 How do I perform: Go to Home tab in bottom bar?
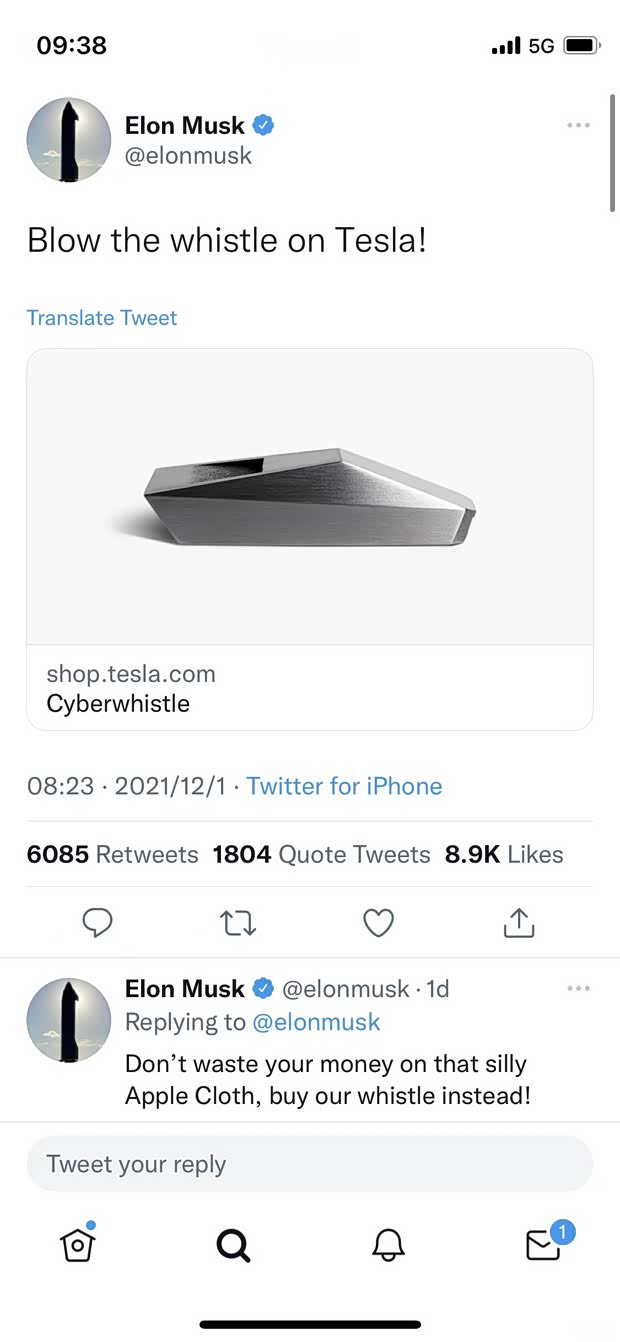[78, 1244]
